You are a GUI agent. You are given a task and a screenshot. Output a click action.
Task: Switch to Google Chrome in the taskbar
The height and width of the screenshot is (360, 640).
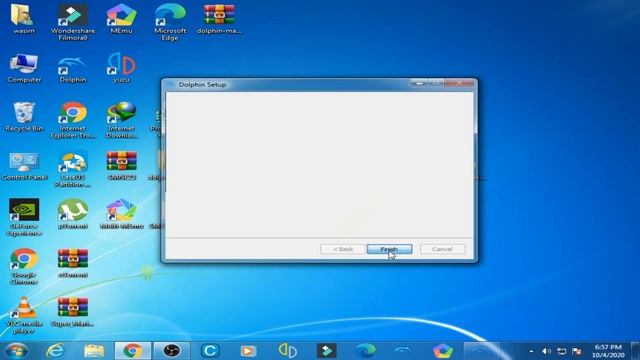[133, 351]
